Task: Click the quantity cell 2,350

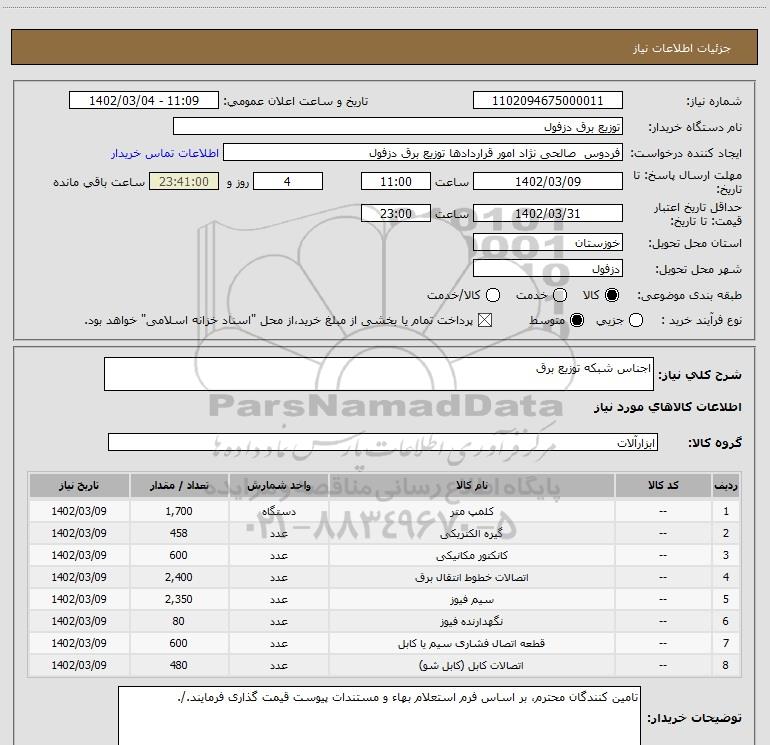Action: (x=179, y=600)
